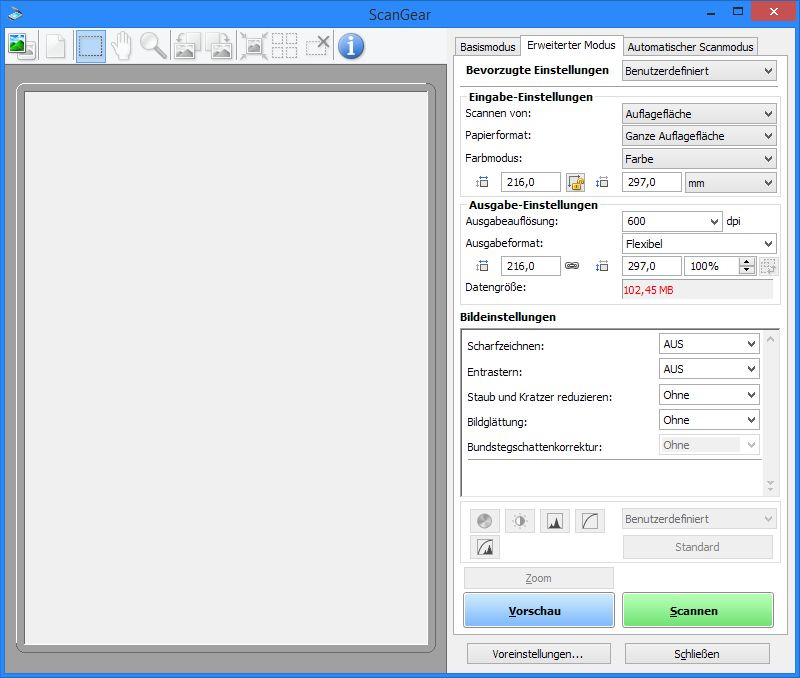
Task: Open the blue information icon
Action: tap(351, 45)
